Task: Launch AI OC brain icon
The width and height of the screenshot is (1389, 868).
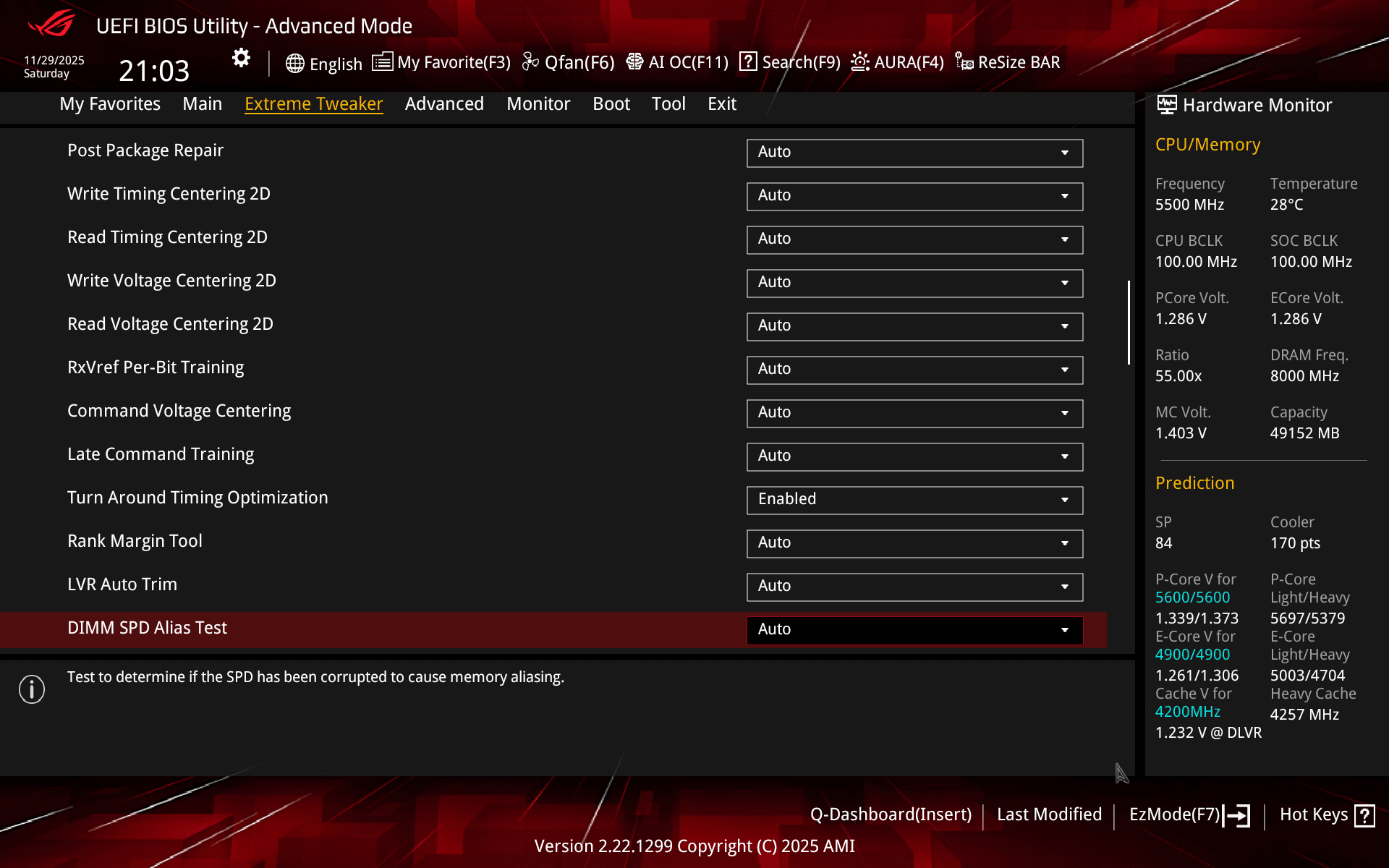Action: 634,62
